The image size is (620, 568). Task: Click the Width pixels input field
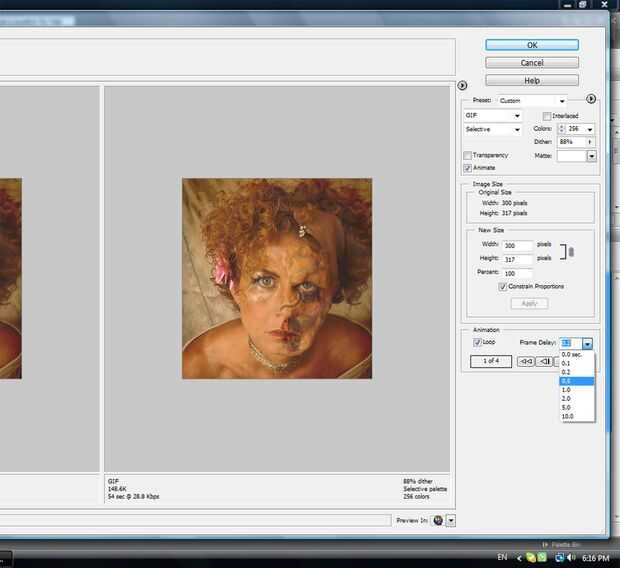tap(518, 245)
